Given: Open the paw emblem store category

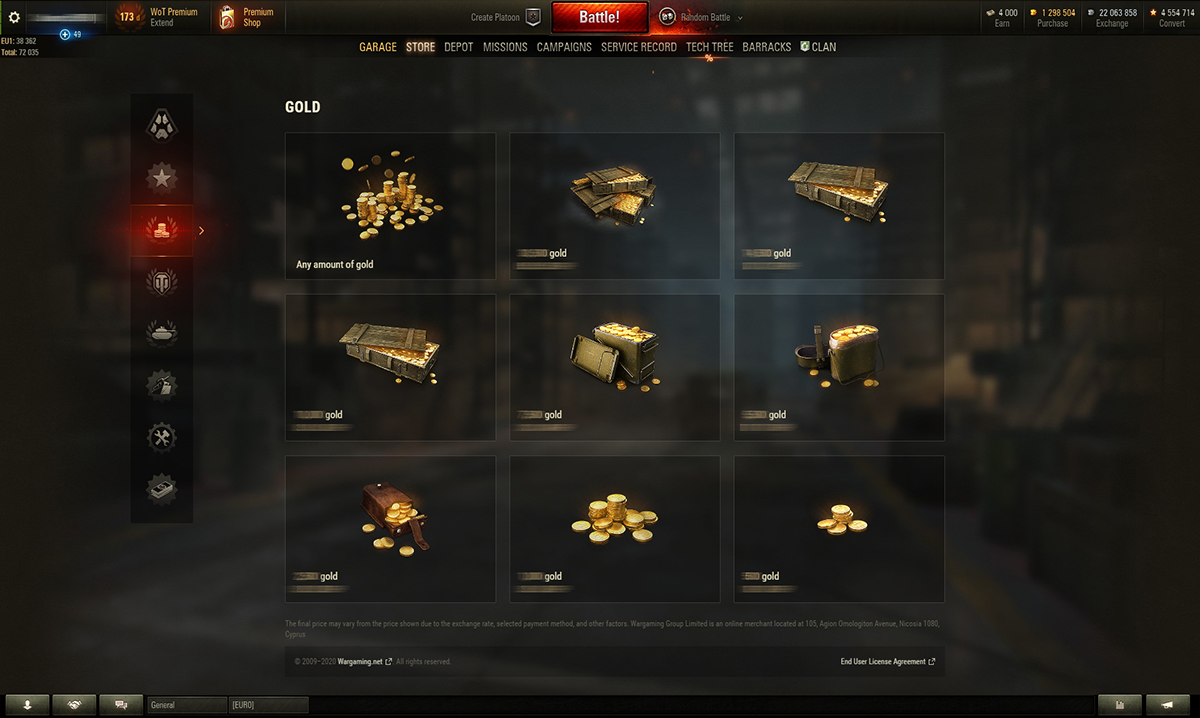Looking at the screenshot, I should pyautogui.click(x=161, y=124).
